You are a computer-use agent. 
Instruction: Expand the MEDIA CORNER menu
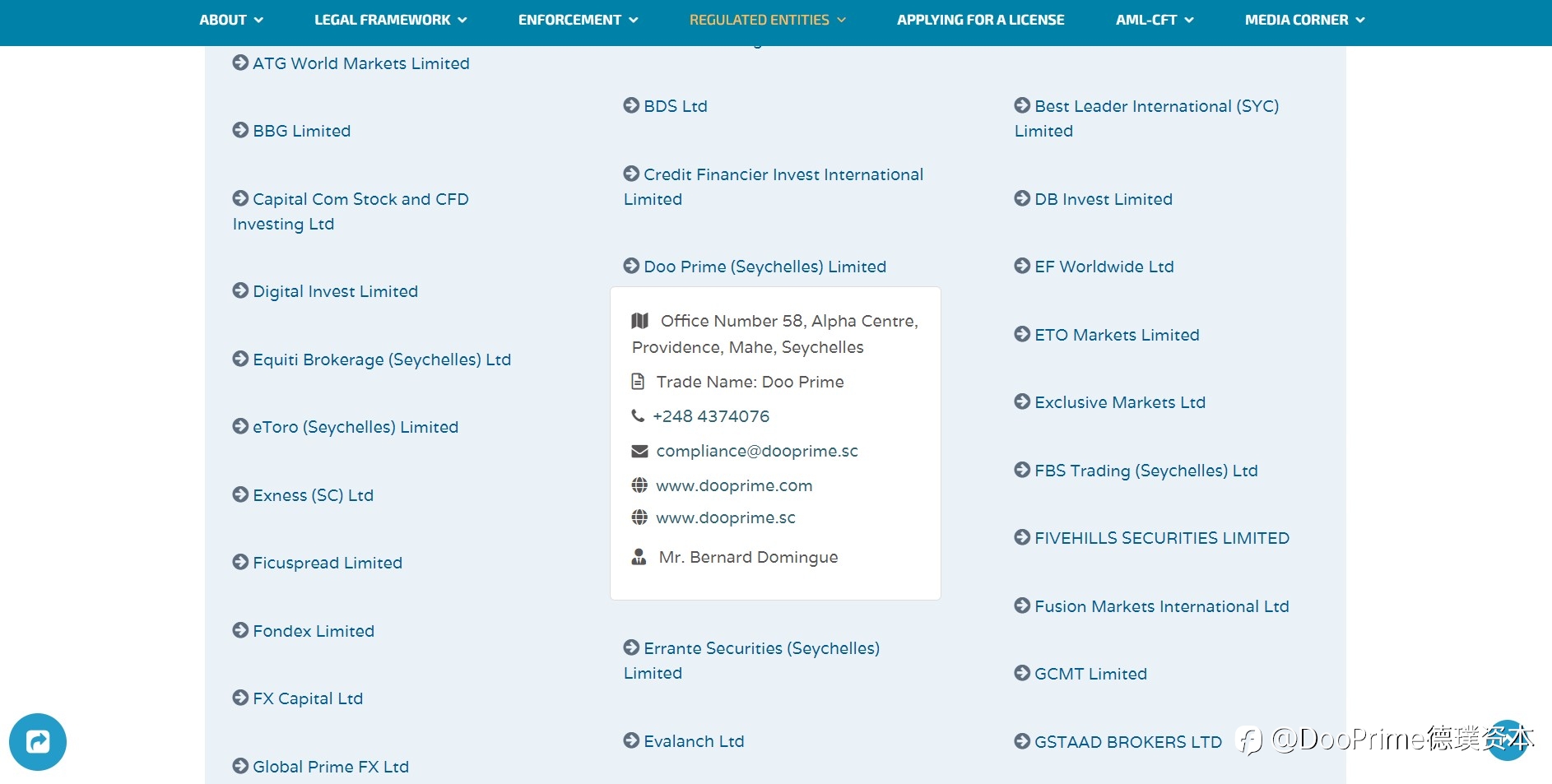[x=1305, y=20]
